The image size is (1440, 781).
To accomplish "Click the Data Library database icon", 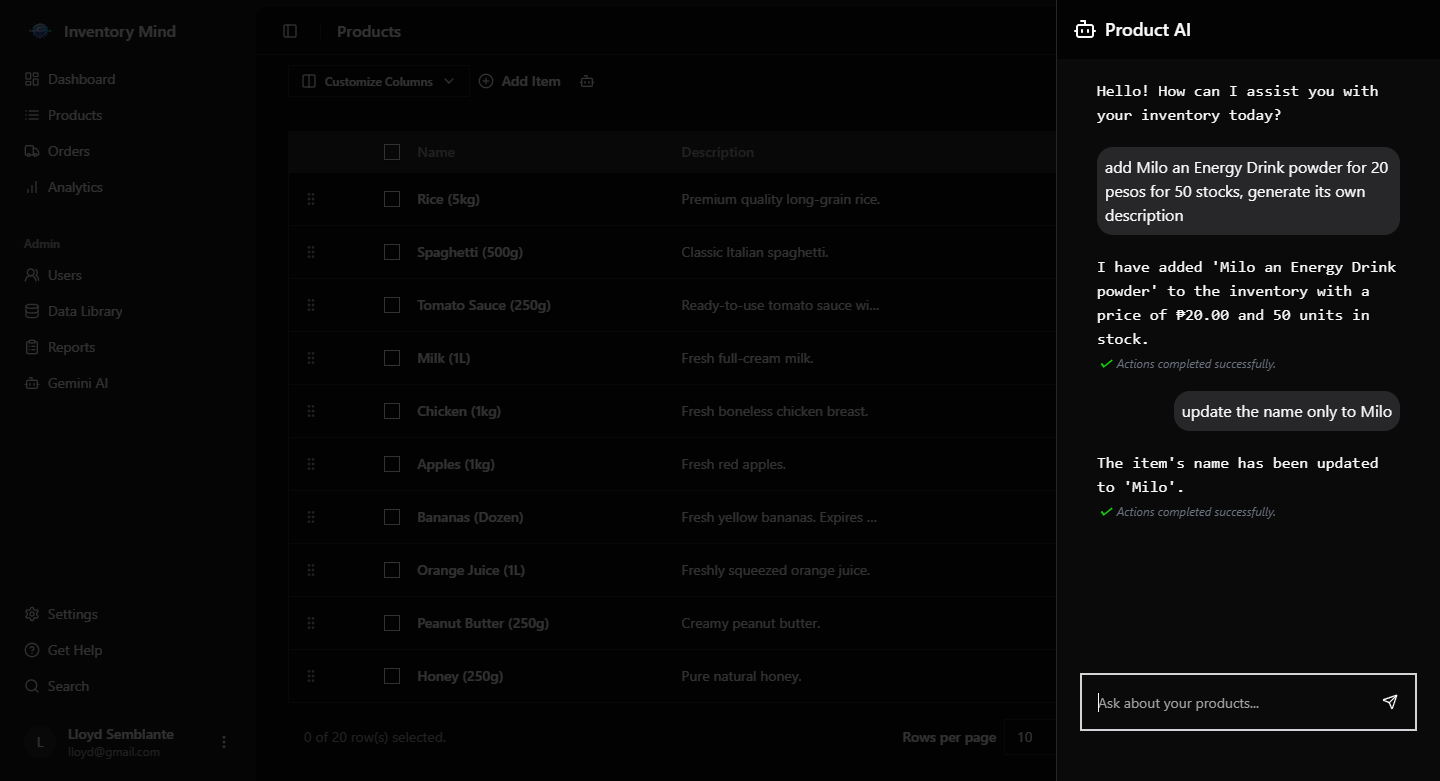I will tap(32, 311).
